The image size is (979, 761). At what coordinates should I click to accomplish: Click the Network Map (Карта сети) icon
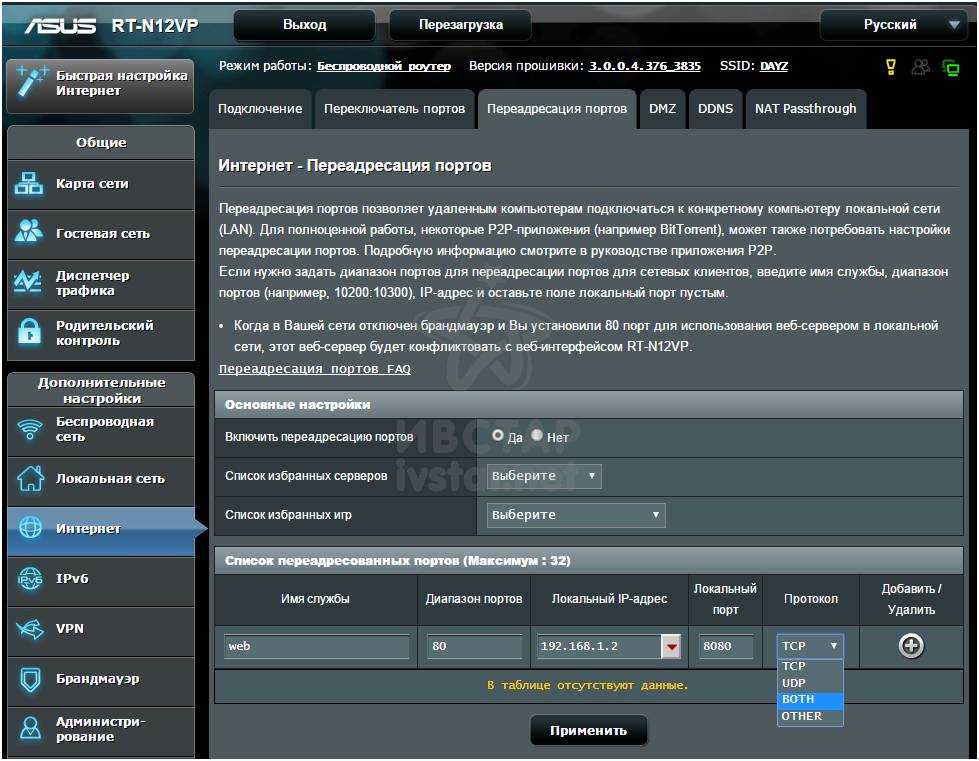pyautogui.click(x=30, y=184)
